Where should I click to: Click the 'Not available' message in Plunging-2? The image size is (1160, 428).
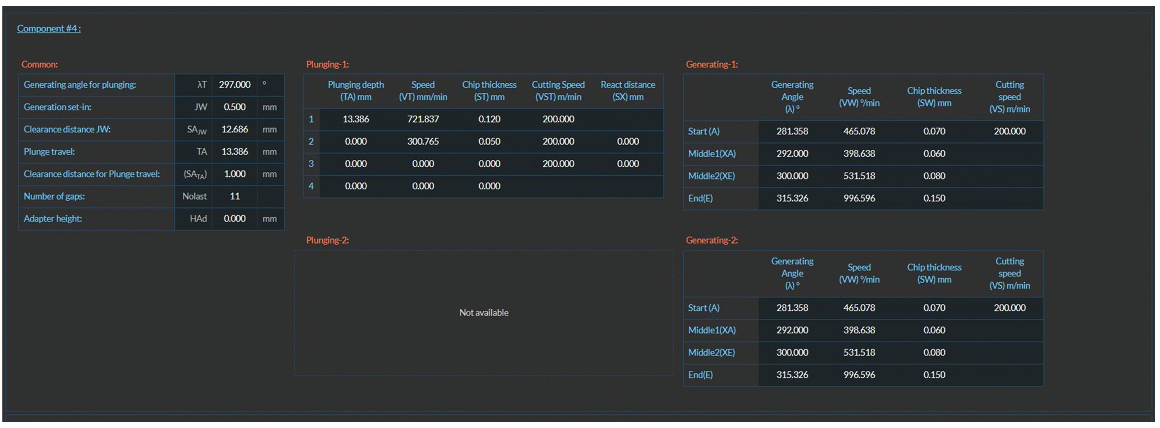[484, 313]
